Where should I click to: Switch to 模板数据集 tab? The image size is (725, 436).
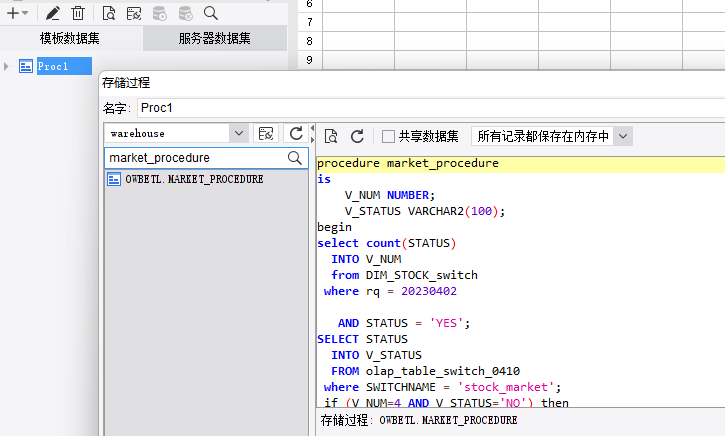tap(70, 39)
